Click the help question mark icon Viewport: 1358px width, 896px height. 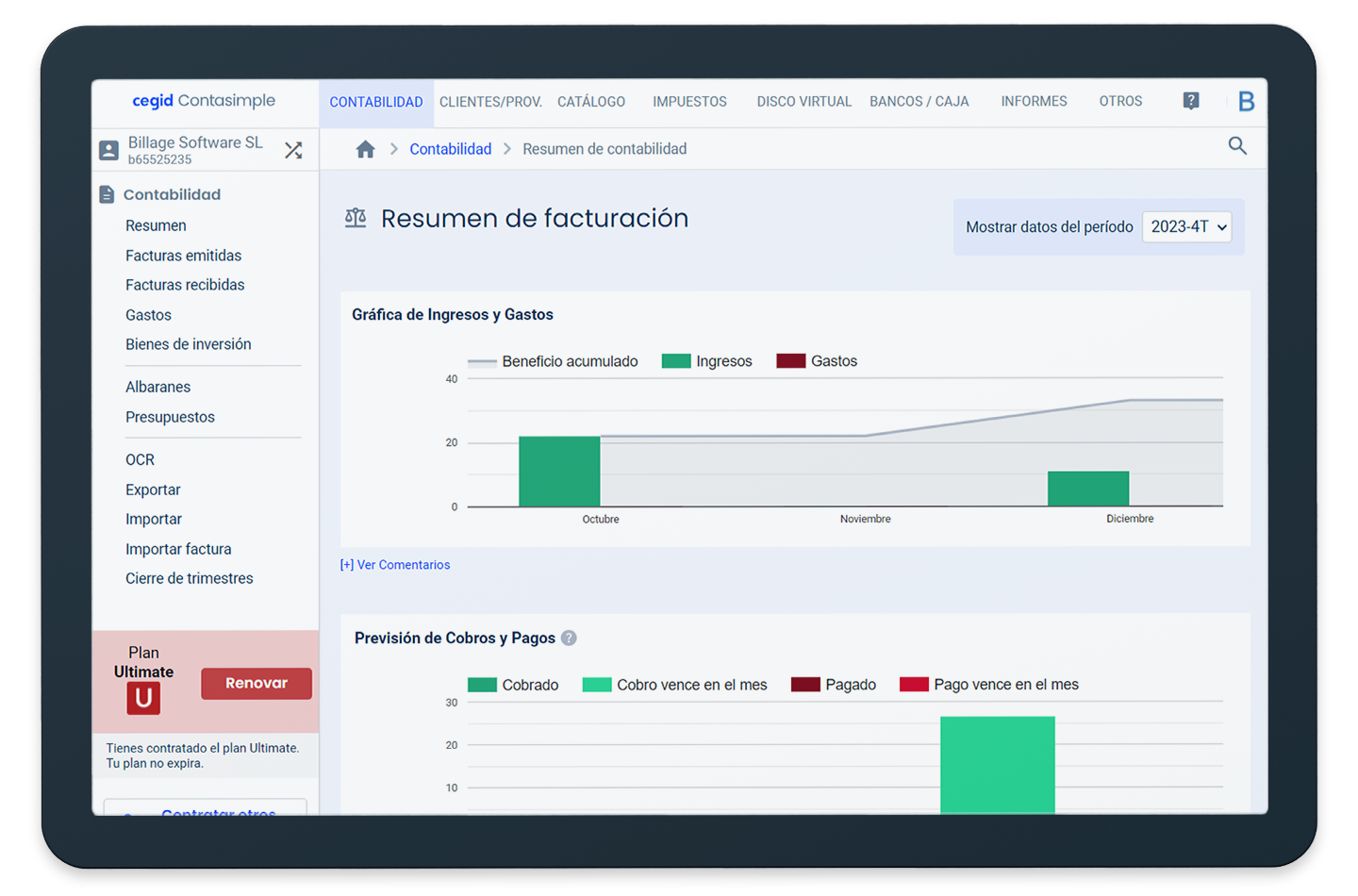point(1191,101)
